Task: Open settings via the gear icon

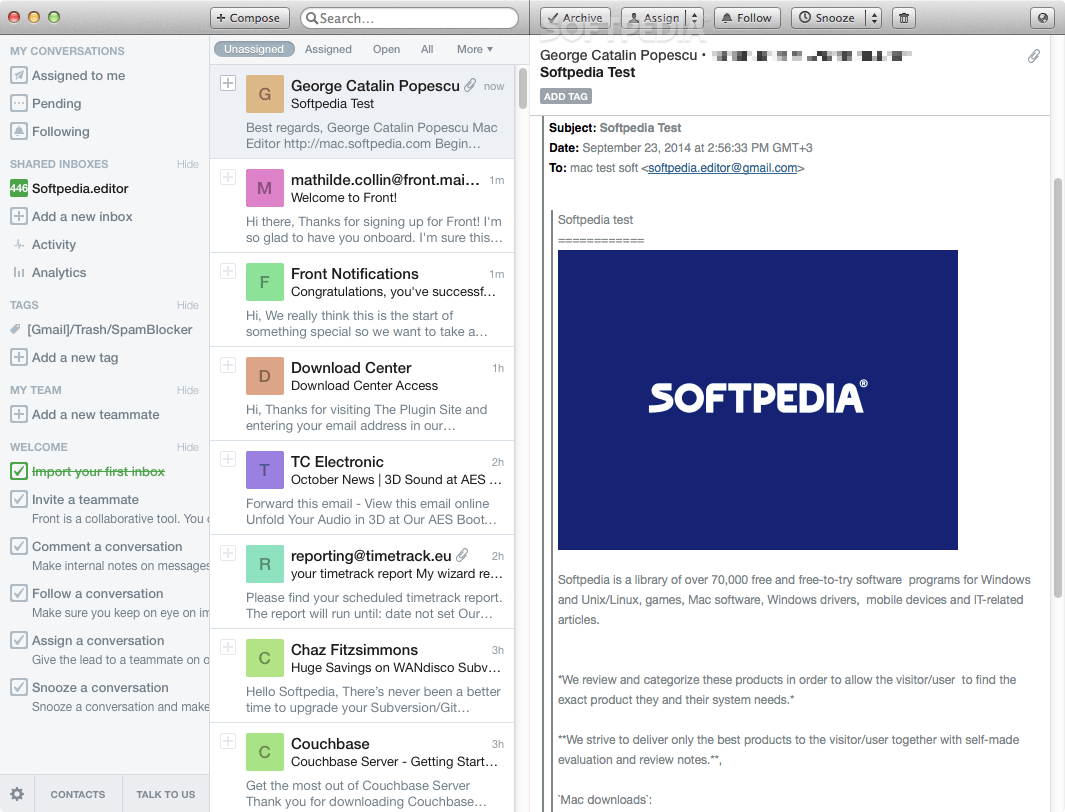Action: click(17, 794)
